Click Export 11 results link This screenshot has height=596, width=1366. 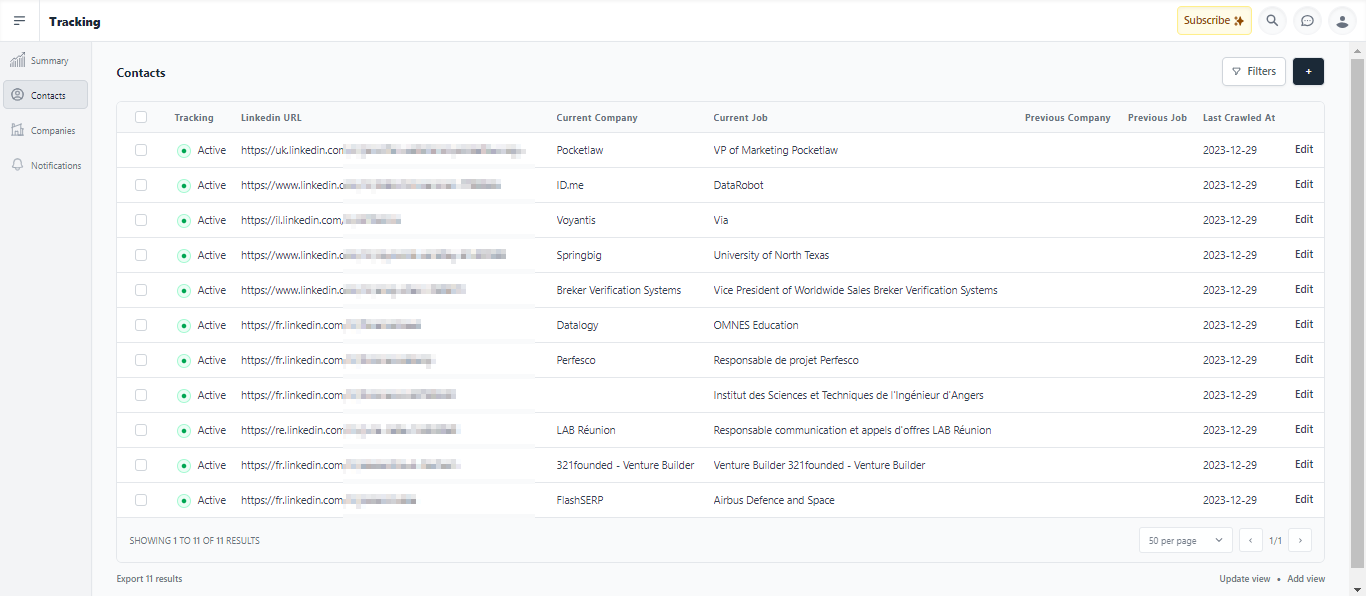(149, 579)
